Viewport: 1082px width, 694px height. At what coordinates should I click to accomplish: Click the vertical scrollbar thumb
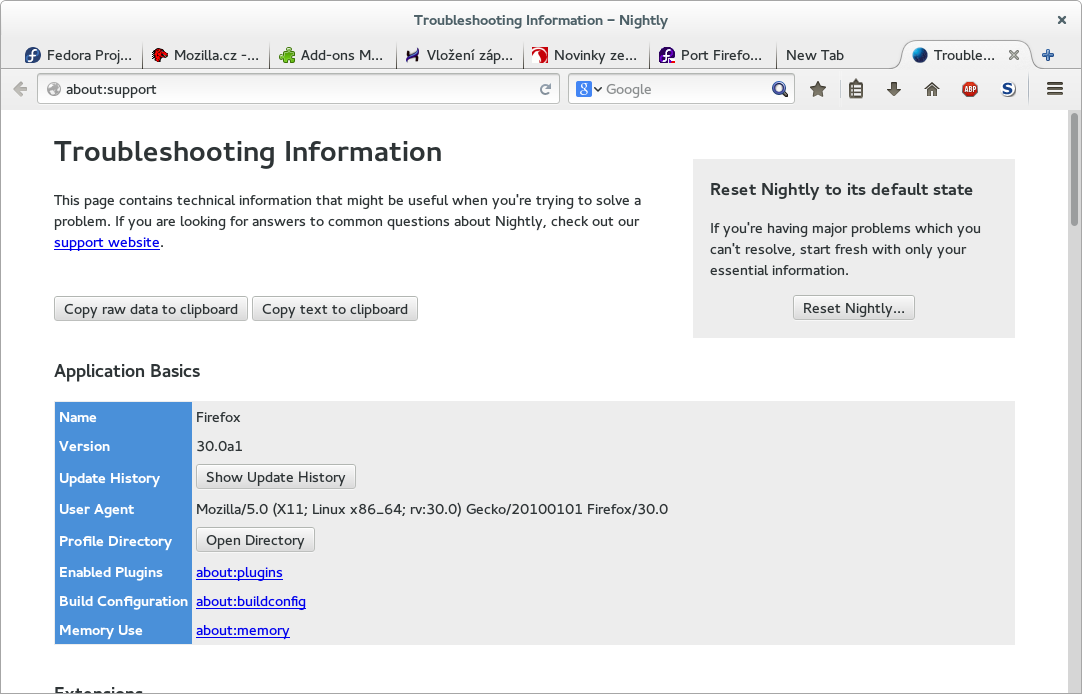[1074, 169]
